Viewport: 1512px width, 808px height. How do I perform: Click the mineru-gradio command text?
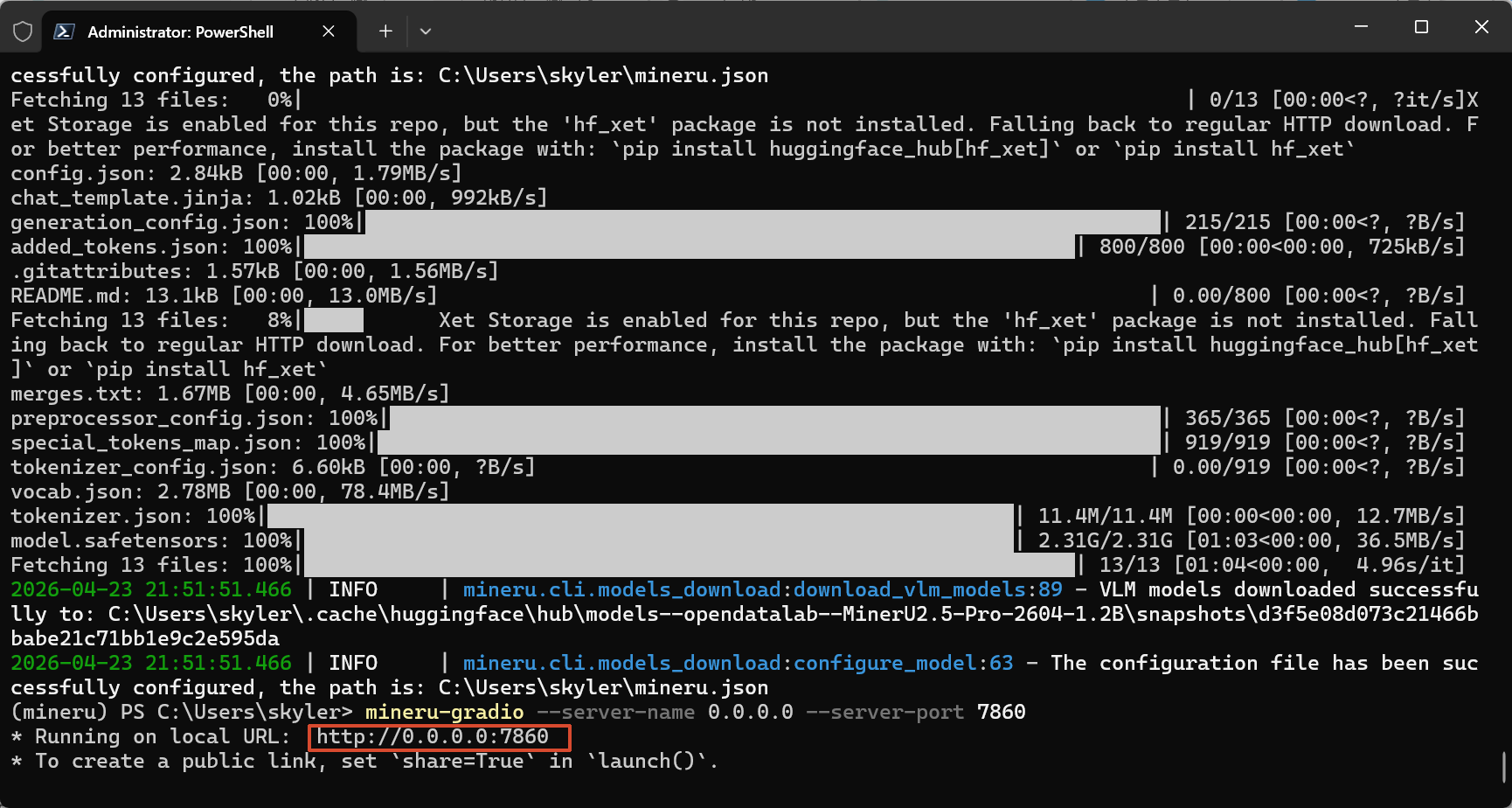click(x=444, y=713)
